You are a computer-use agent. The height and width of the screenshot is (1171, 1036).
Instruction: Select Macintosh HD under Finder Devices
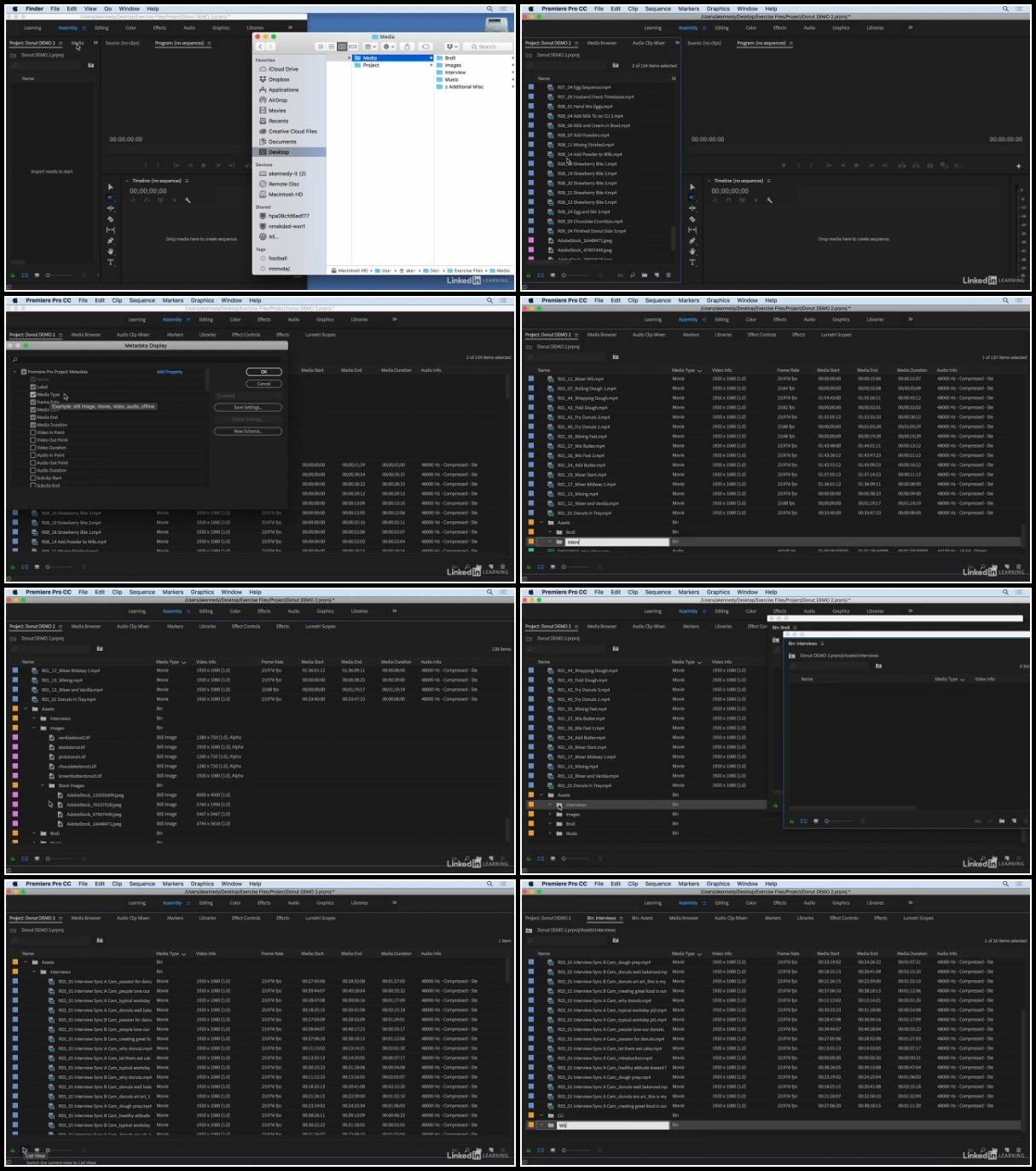tap(281, 194)
